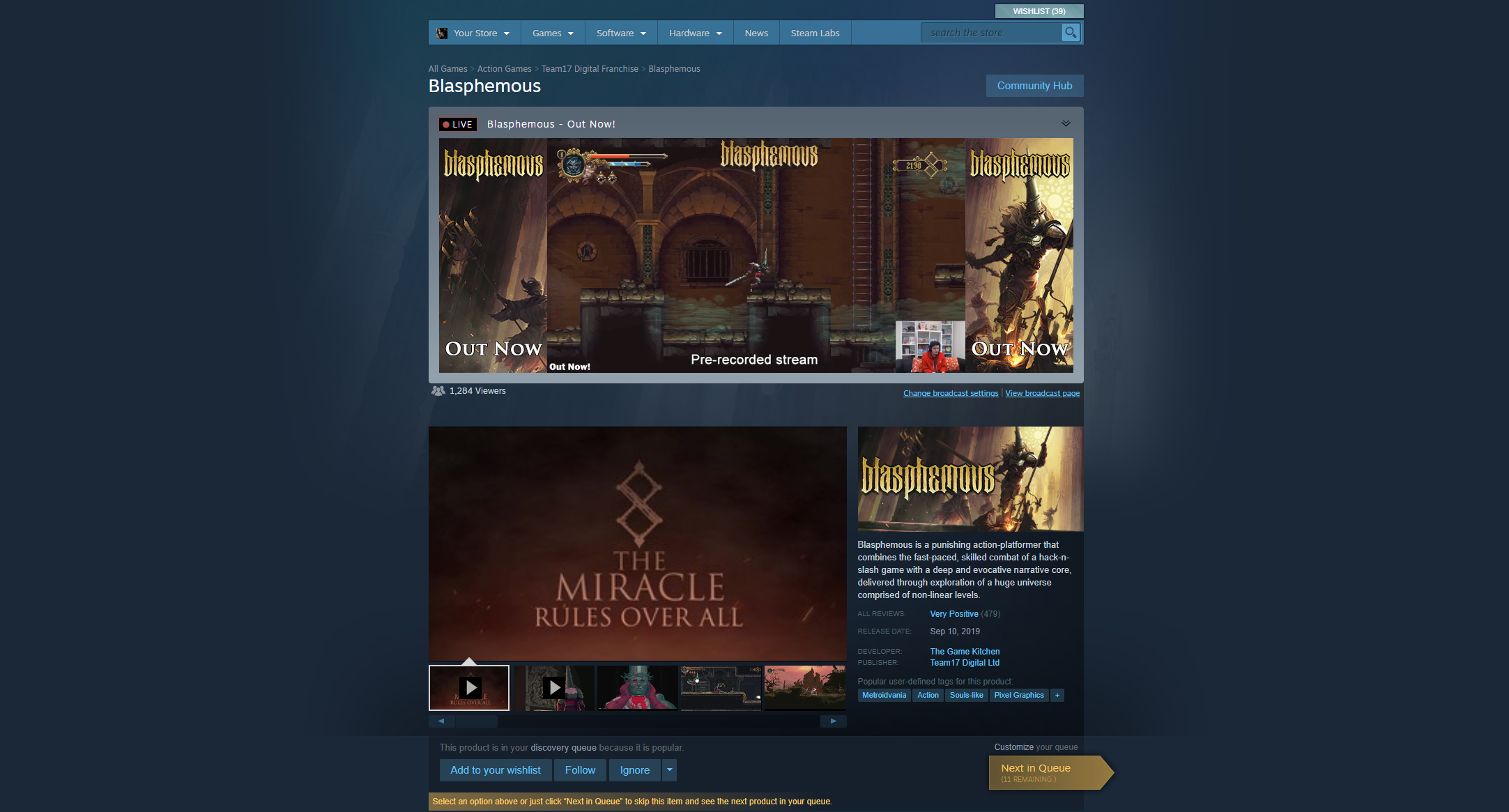The height and width of the screenshot is (812, 1509).
Task: Select the Action tag
Action: click(x=928, y=696)
